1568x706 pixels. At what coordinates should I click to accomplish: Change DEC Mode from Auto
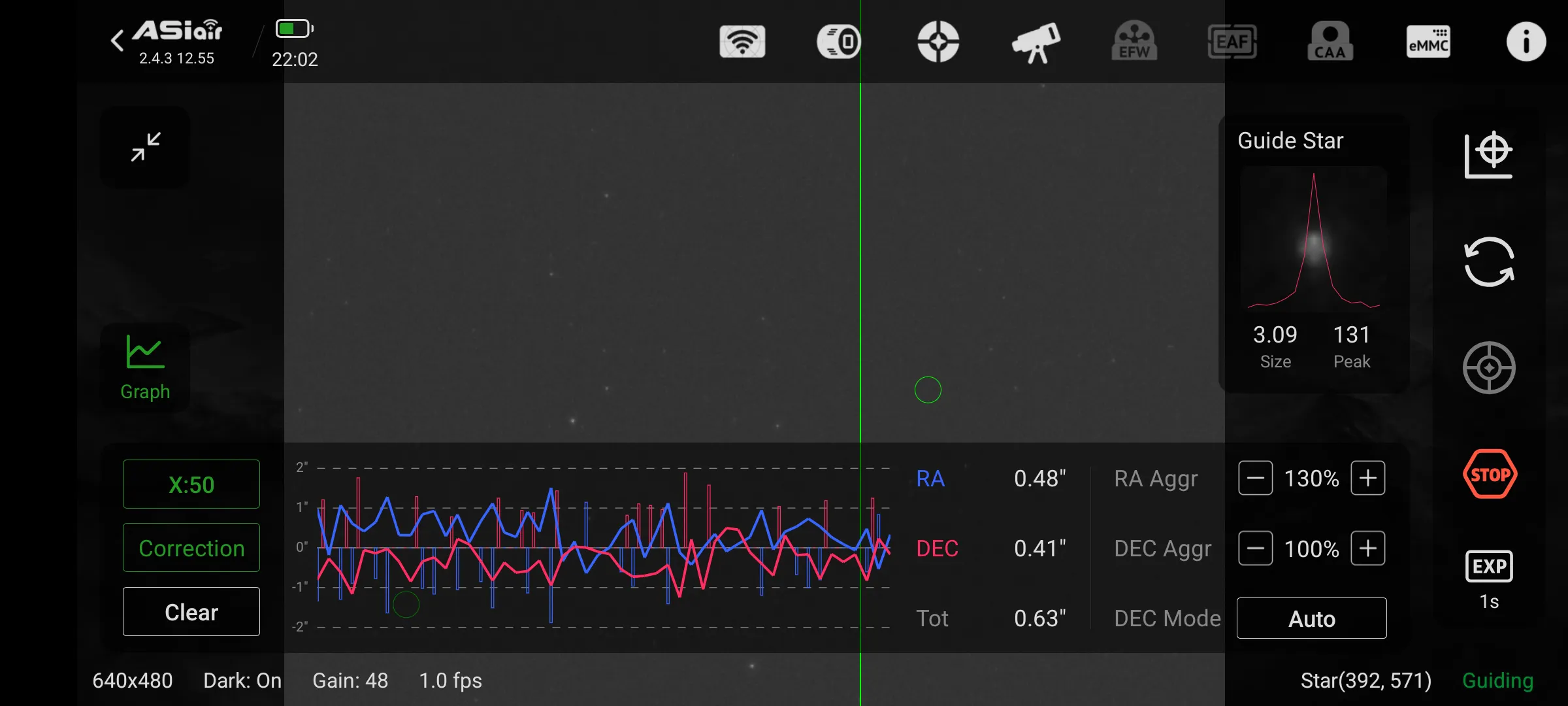click(x=1311, y=618)
